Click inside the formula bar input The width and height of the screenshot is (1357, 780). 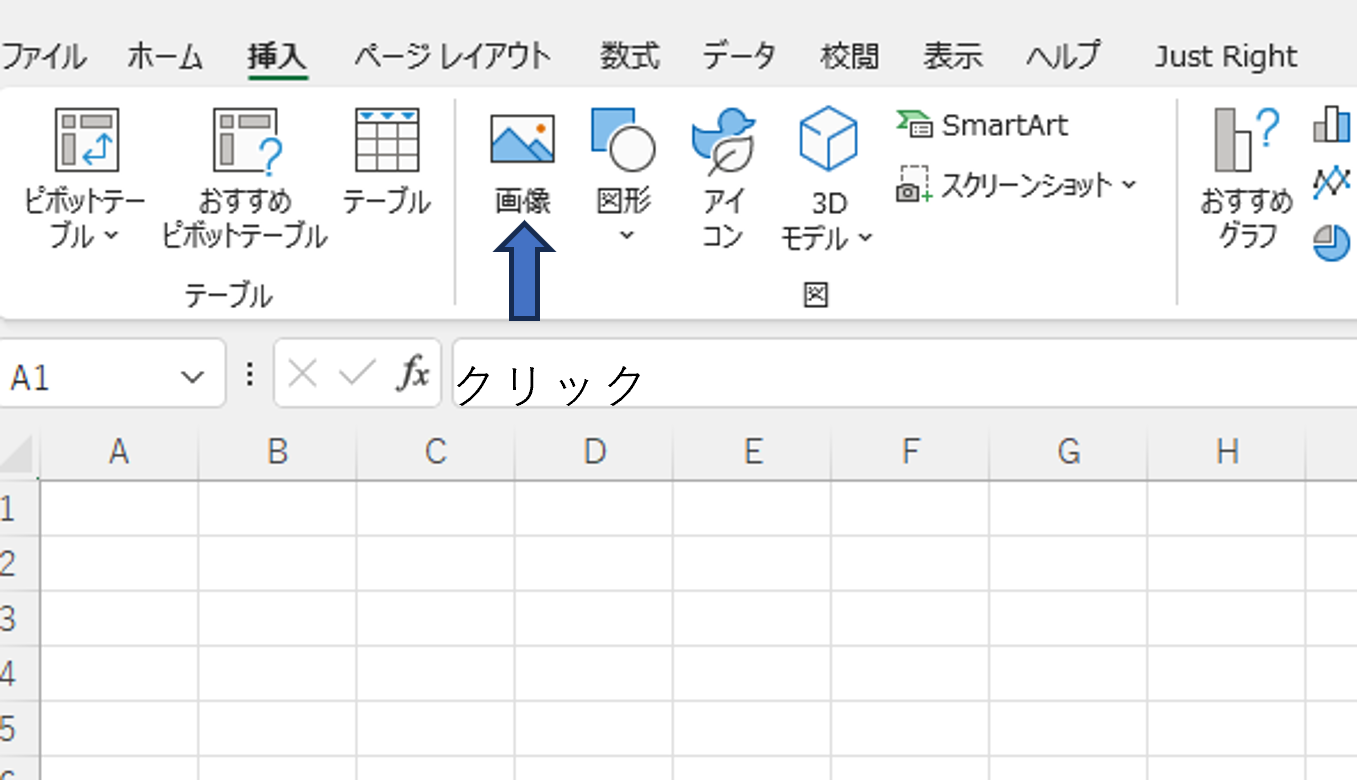coord(904,374)
